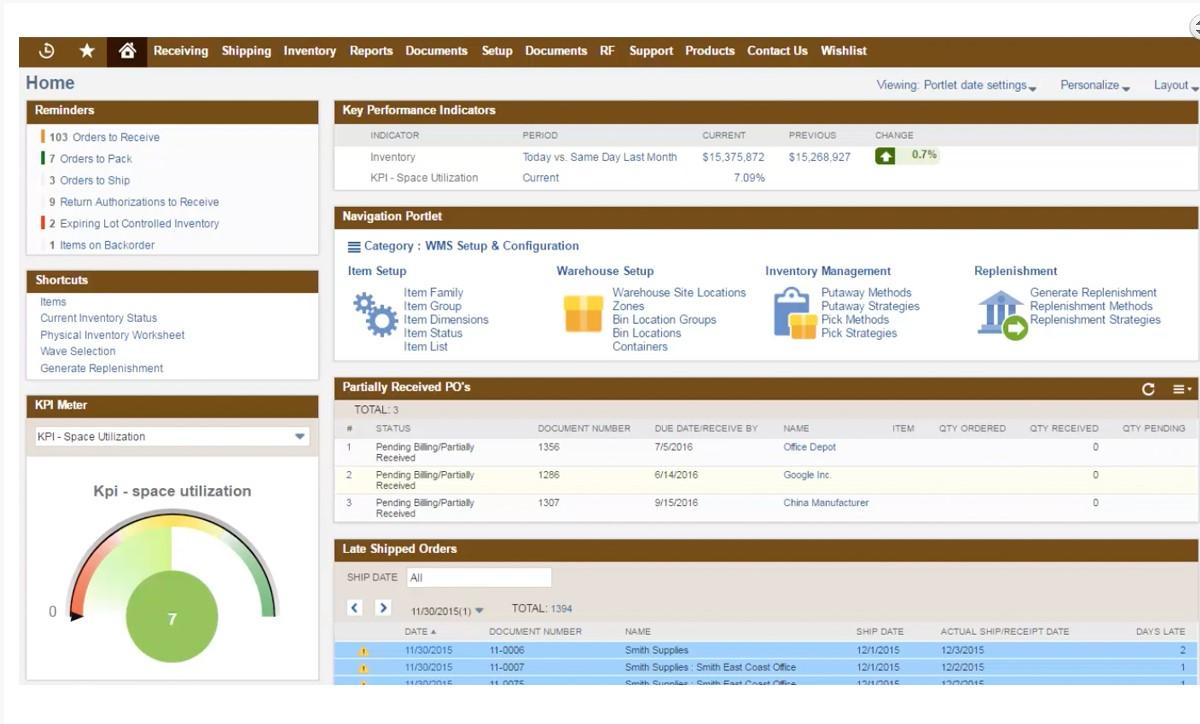This screenshot has height=724, width=1200.
Task: Click the Ship Date filter field
Action: pyautogui.click(x=479, y=577)
